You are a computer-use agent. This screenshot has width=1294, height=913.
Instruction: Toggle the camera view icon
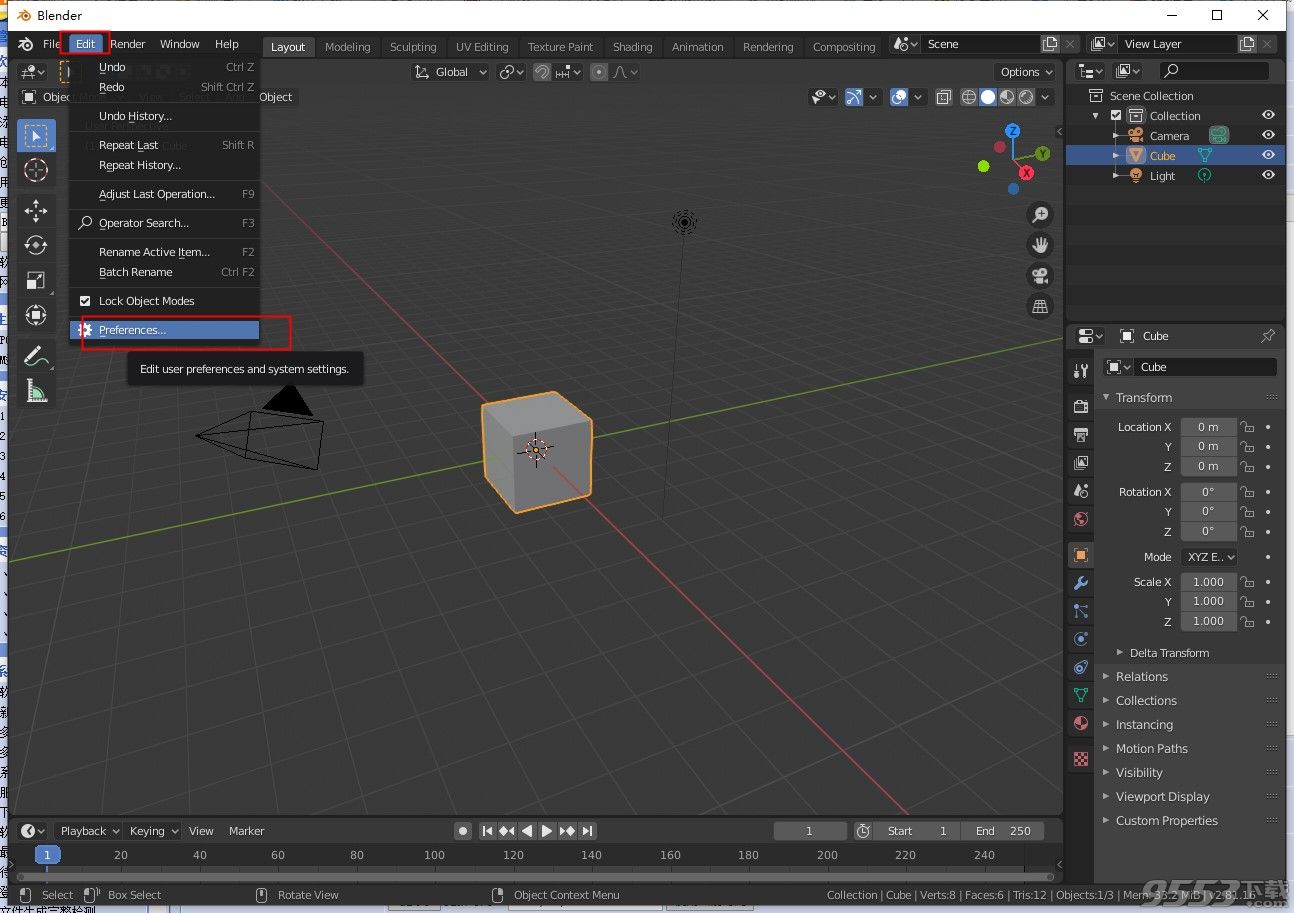tap(1040, 276)
